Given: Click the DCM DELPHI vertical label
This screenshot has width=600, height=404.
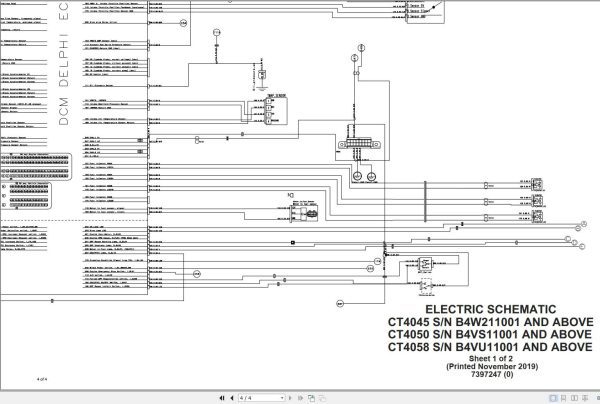Looking at the screenshot, I should pyautogui.click(x=64, y=80).
